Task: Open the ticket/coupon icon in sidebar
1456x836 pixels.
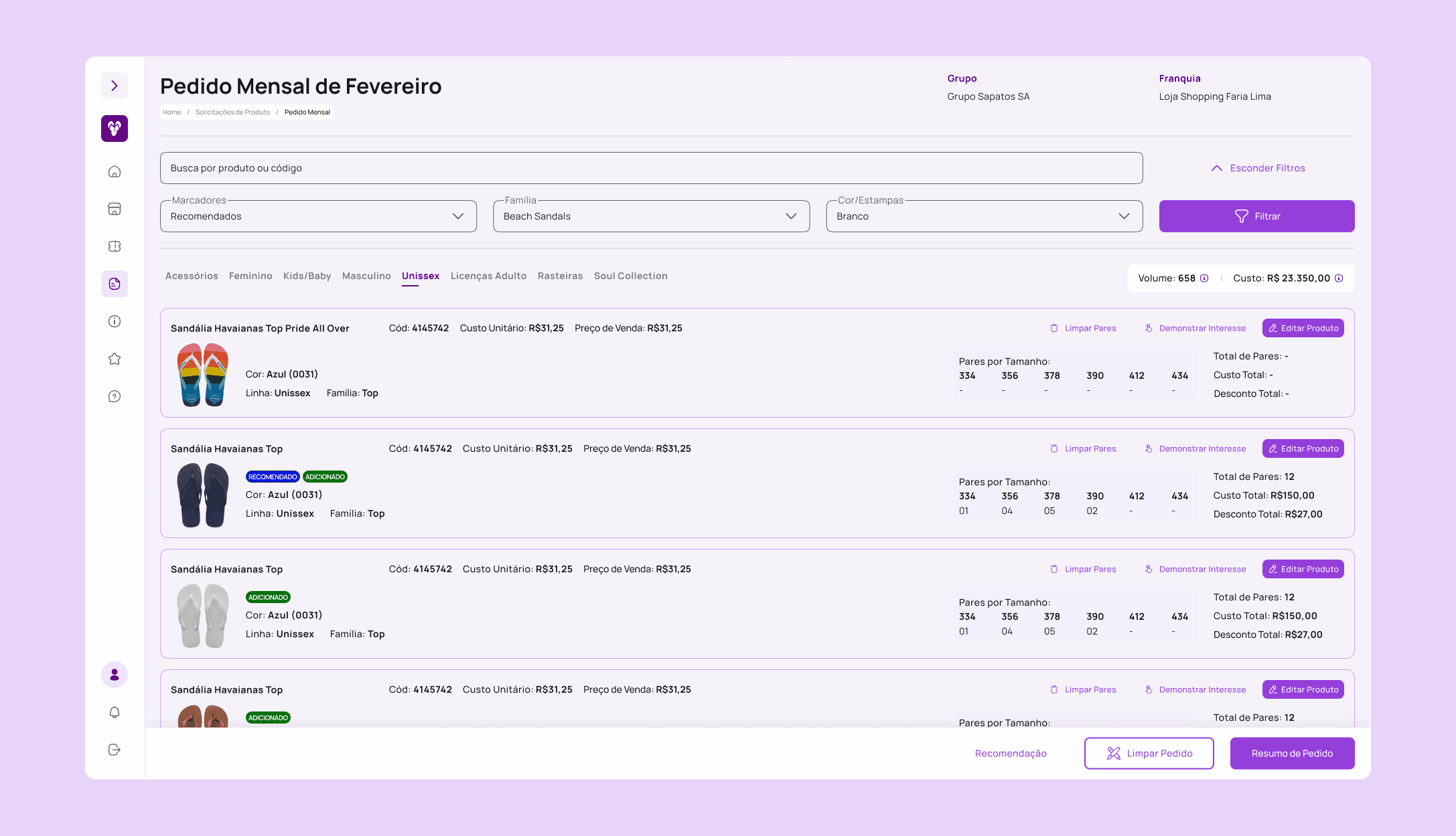Action: pos(115,247)
